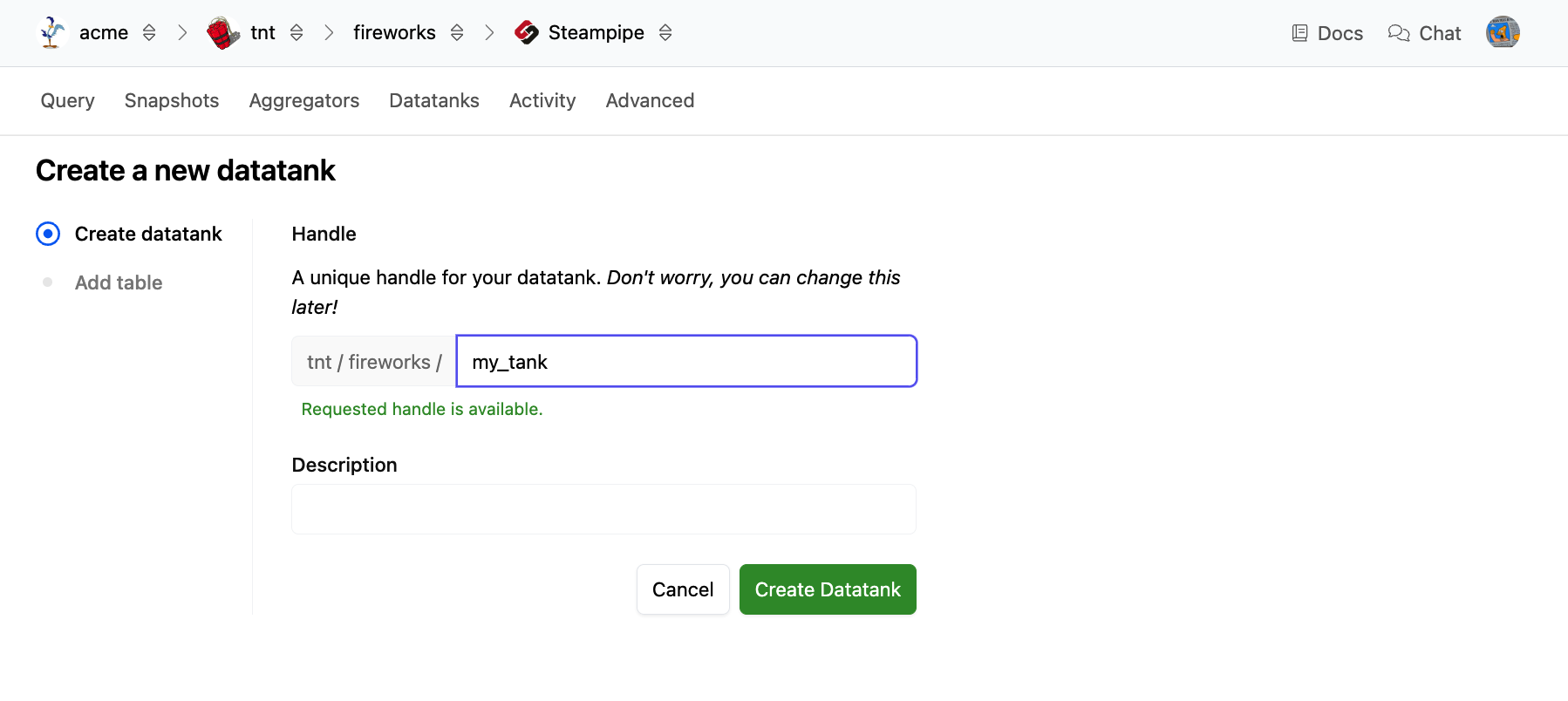Select the Add table step

coord(119,282)
